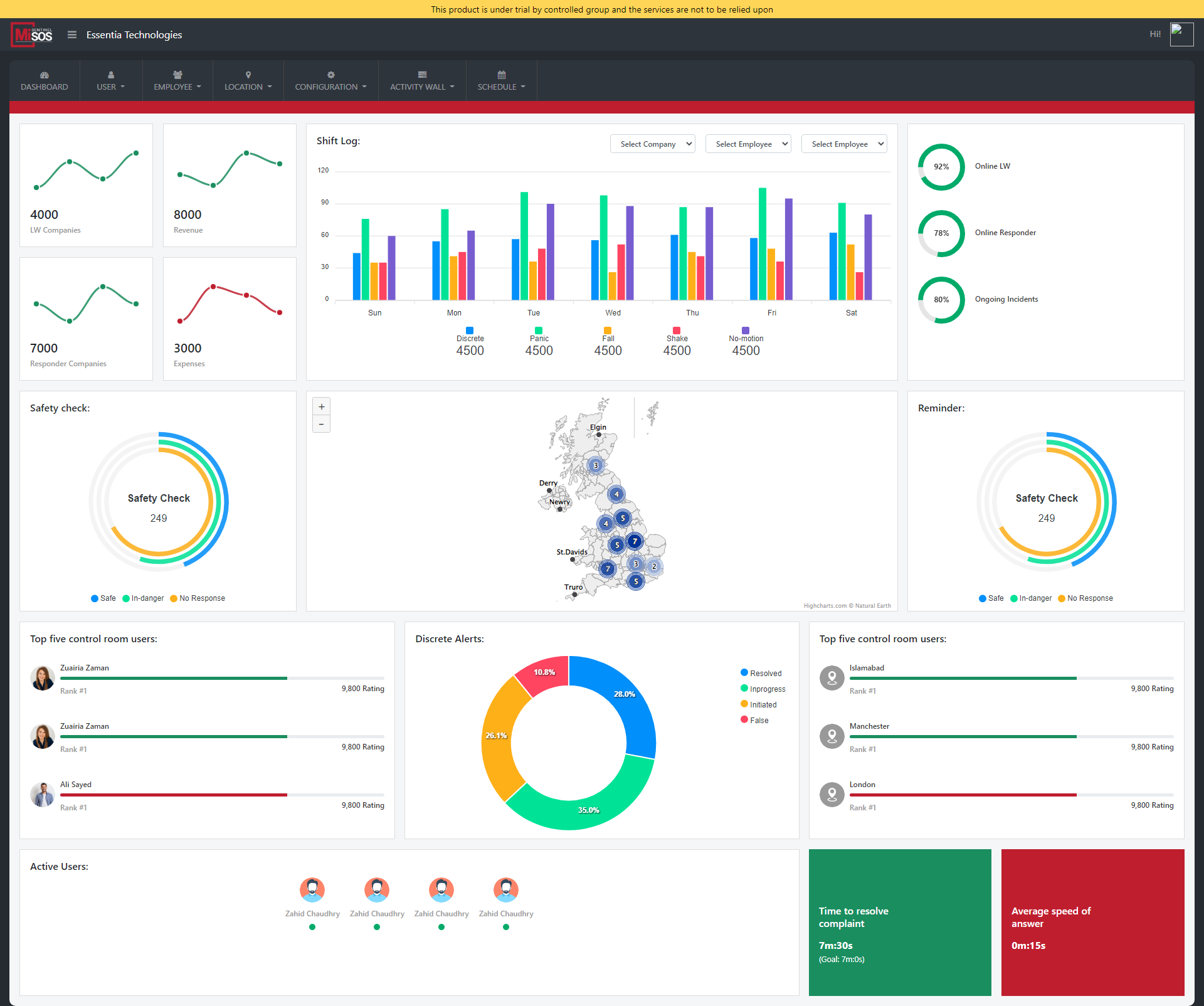Expand the Configuration menu dropdown
Image resolution: width=1204 pixels, height=1006 pixels.
[x=330, y=82]
